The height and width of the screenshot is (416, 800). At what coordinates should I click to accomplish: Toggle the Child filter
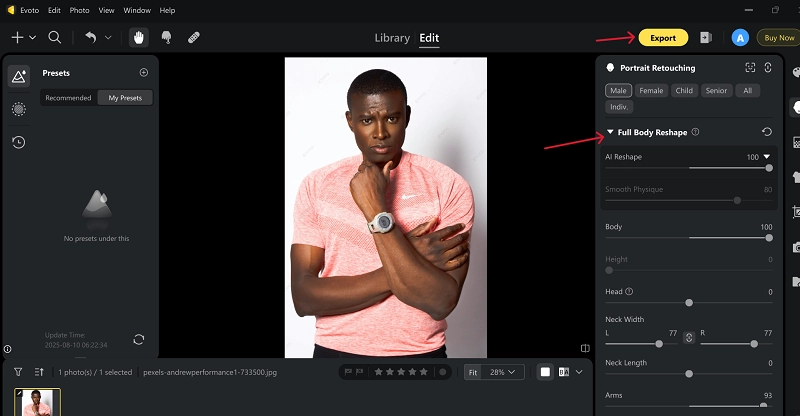point(684,90)
